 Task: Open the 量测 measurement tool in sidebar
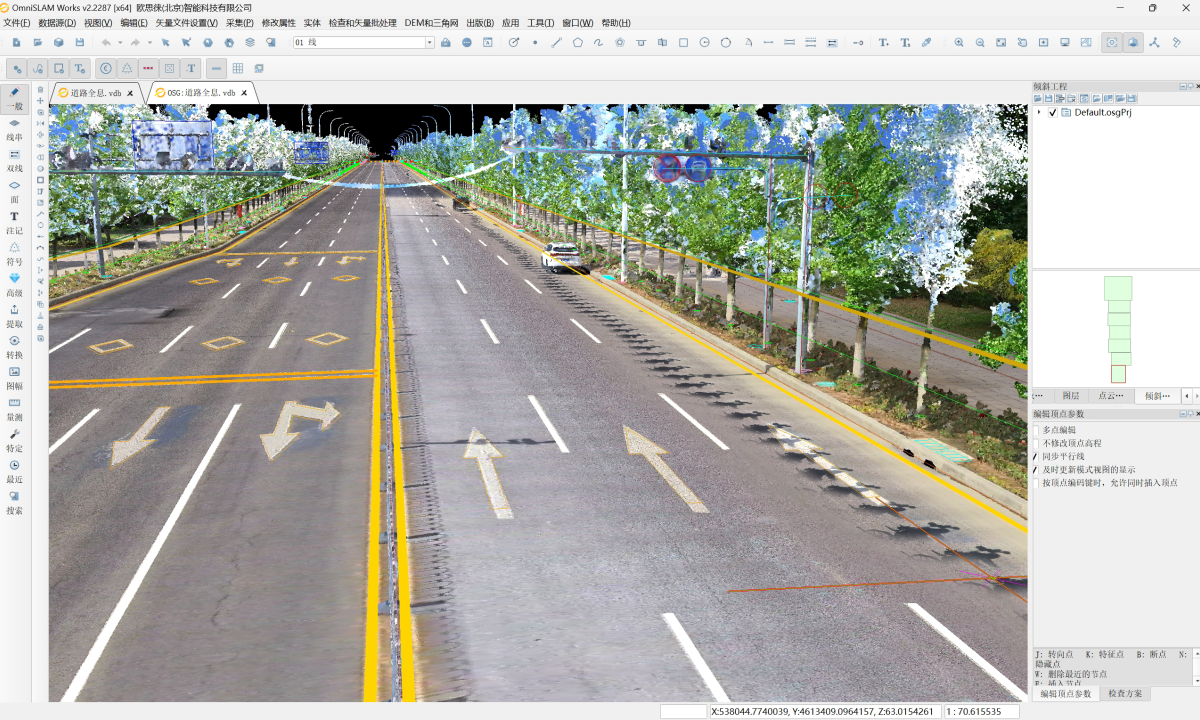(x=14, y=409)
